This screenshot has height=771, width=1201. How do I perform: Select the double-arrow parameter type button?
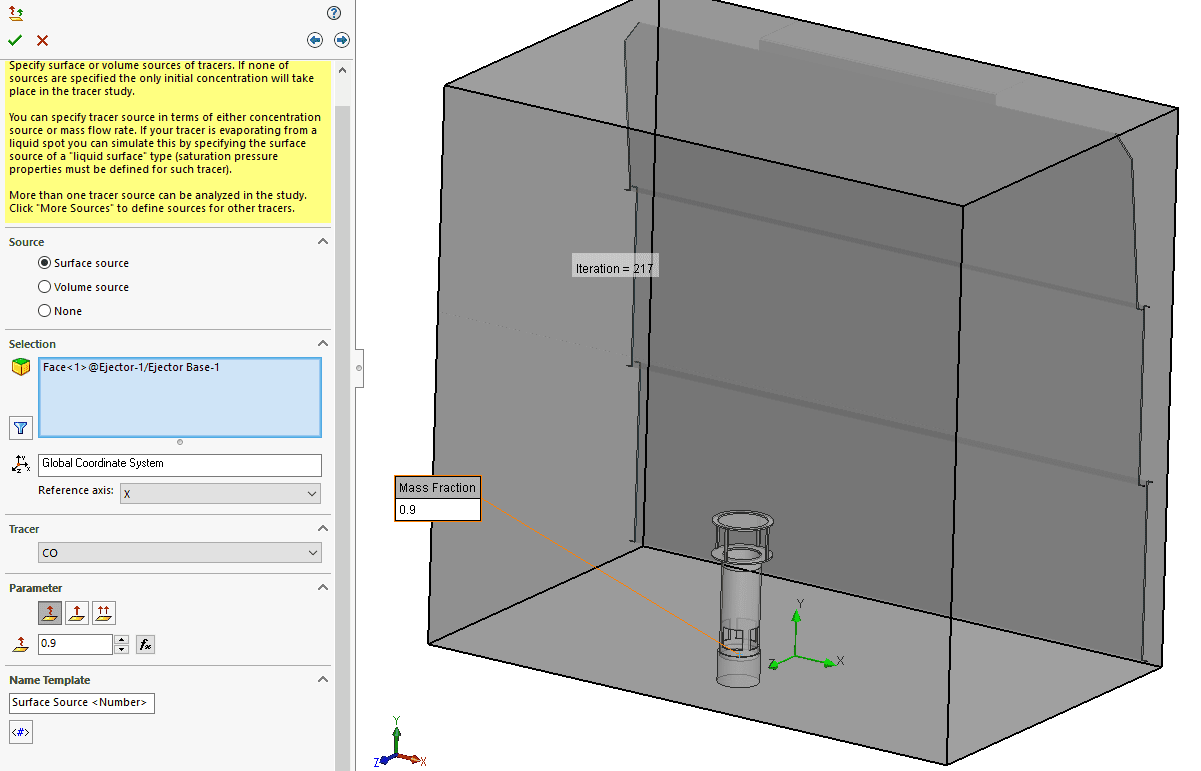pyautogui.click(x=105, y=613)
